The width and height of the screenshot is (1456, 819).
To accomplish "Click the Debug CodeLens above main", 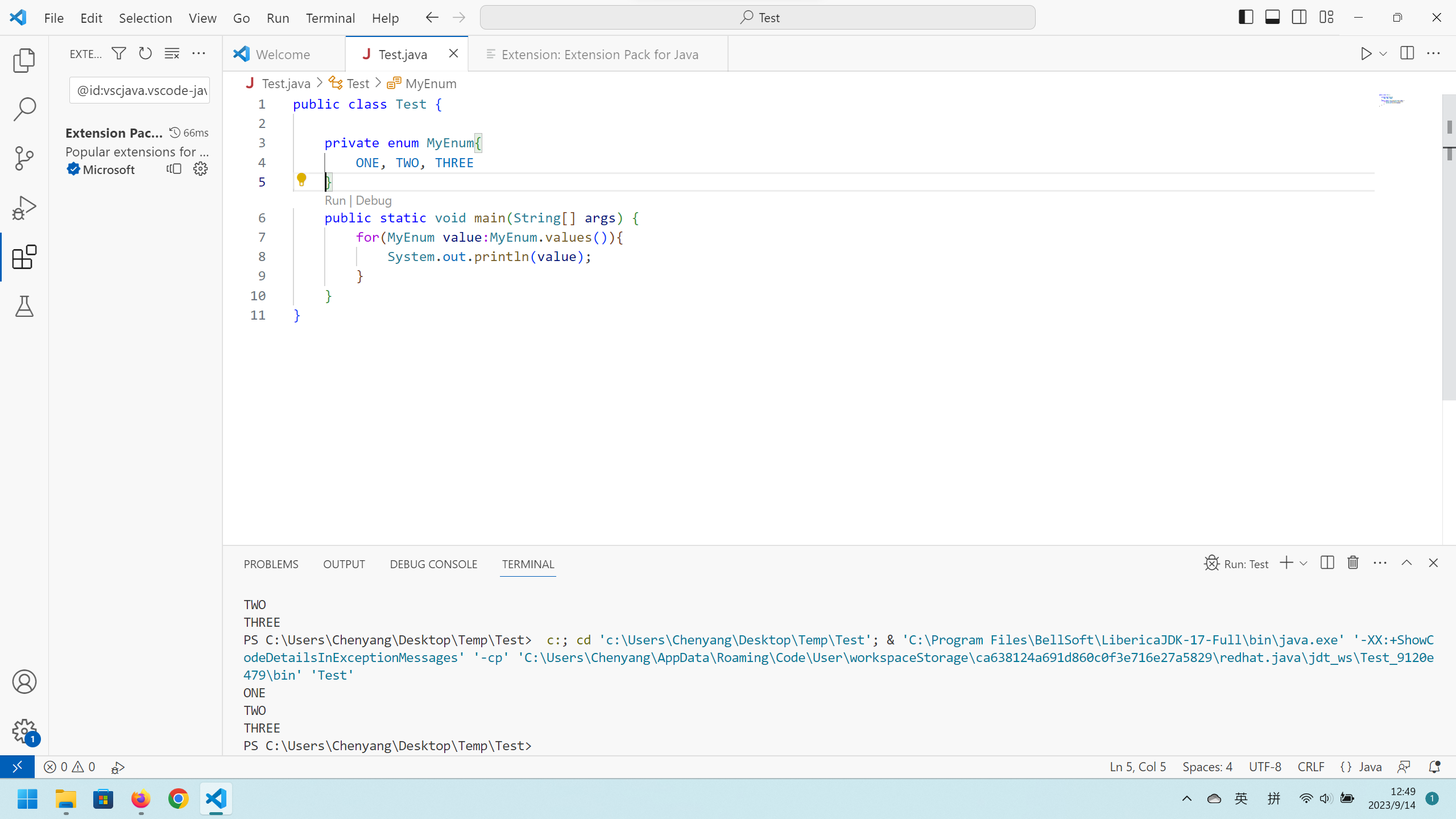I will tap(373, 200).
